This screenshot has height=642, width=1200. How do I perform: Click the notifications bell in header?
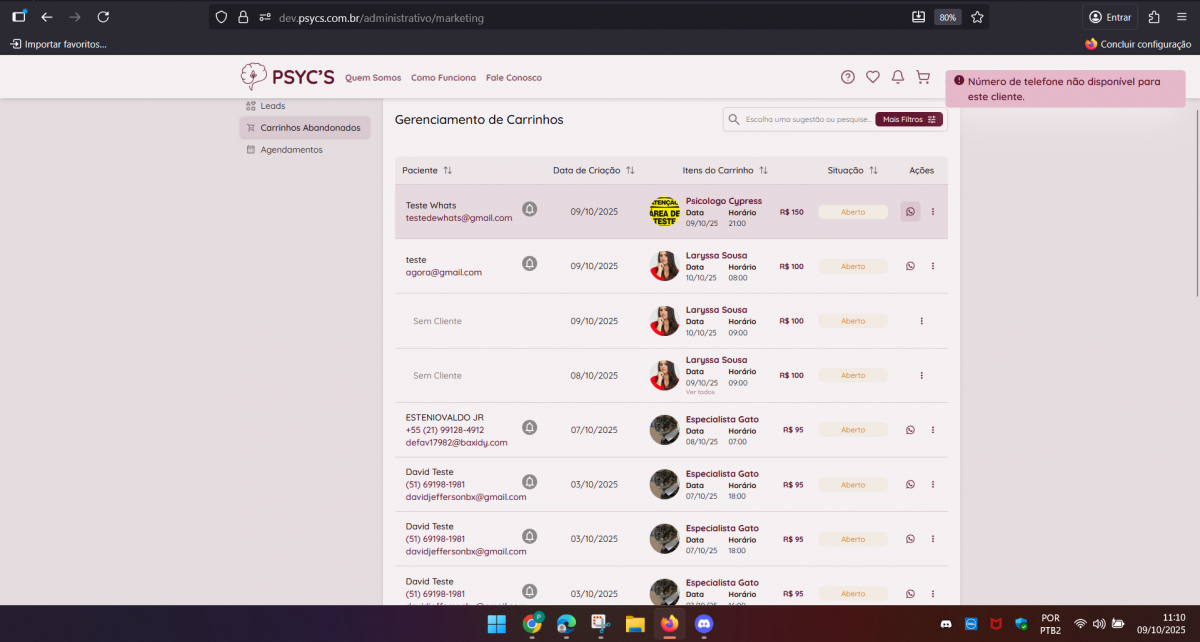[x=897, y=77]
